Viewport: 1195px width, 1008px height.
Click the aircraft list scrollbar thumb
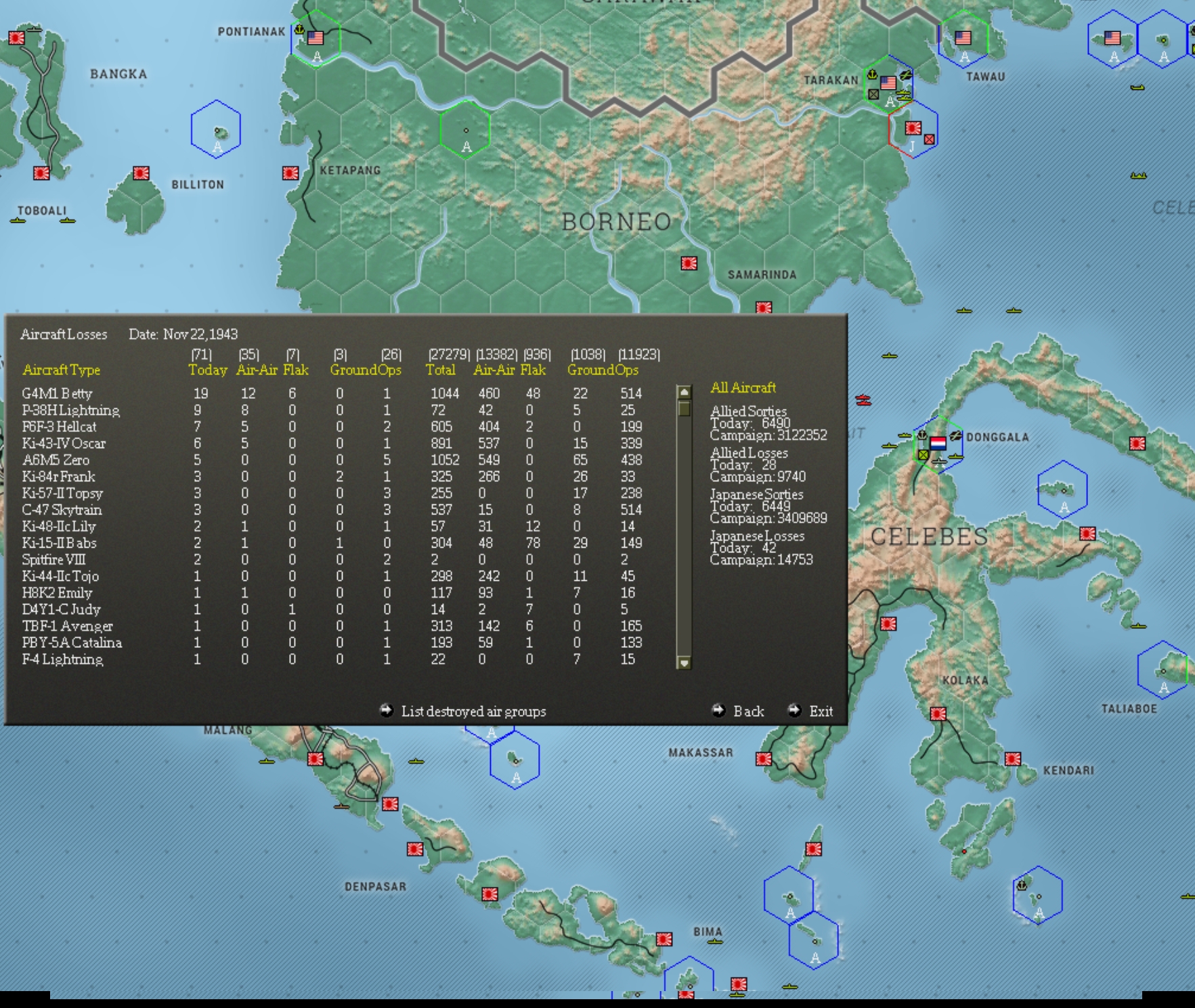tap(685, 409)
